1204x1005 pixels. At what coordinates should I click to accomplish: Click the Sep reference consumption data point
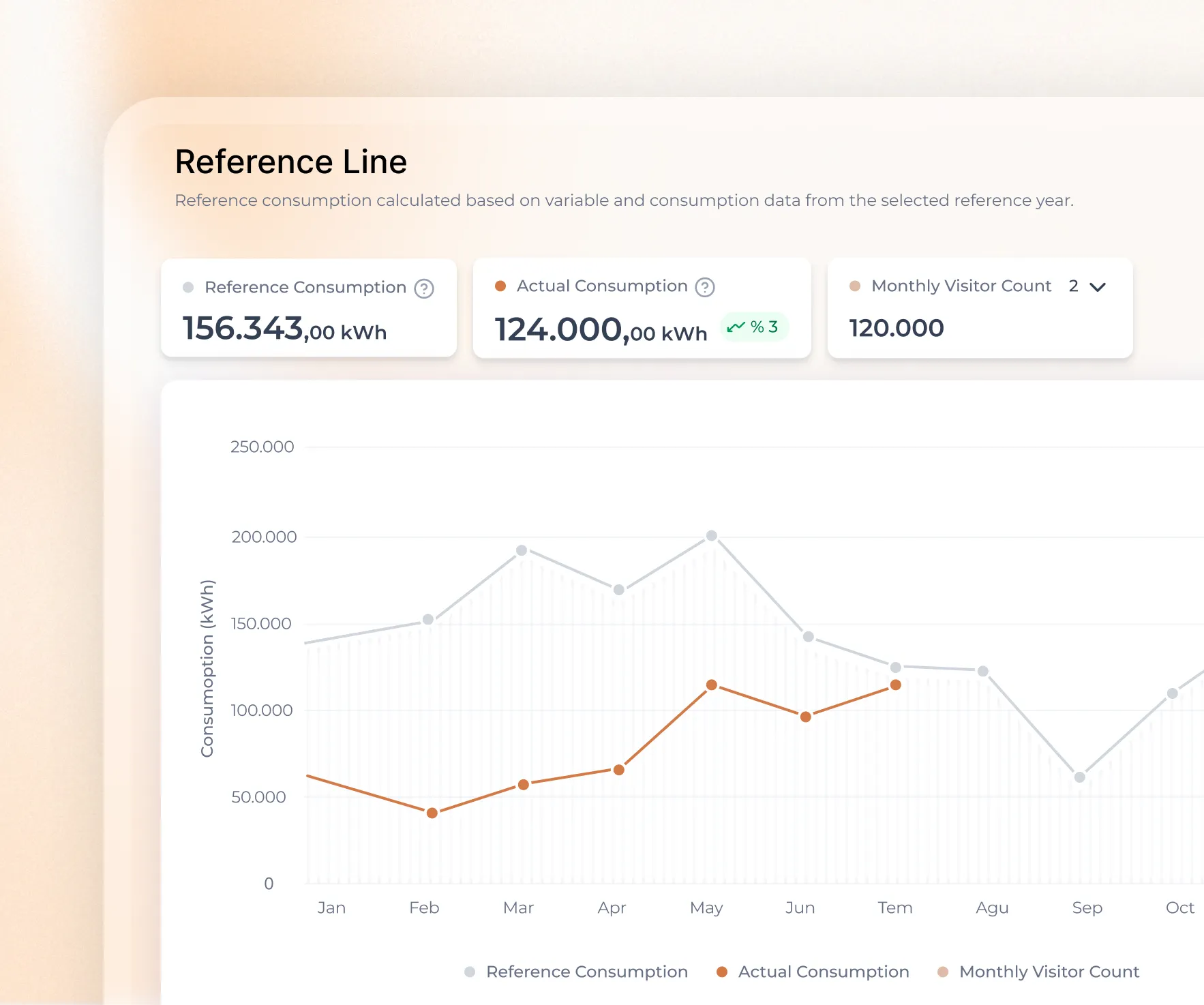click(1079, 777)
